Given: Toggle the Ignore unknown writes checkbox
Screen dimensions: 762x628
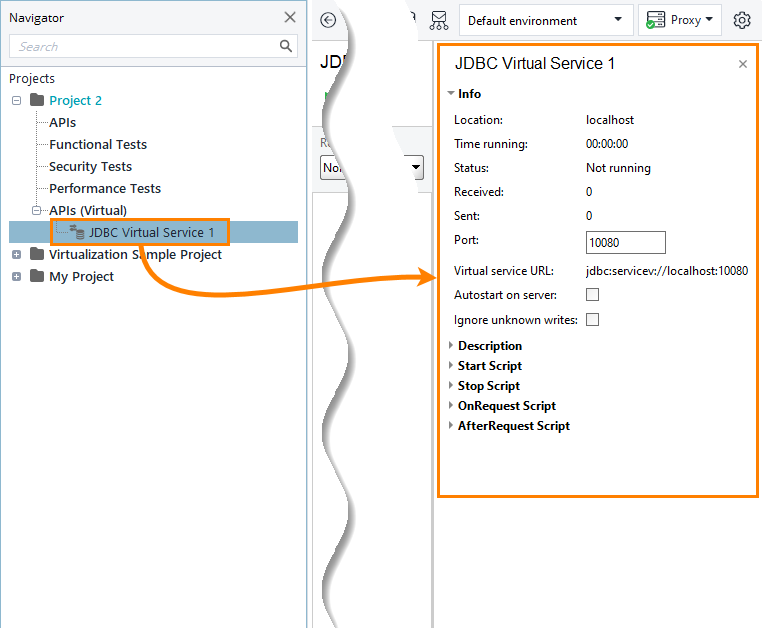Looking at the screenshot, I should (x=592, y=320).
